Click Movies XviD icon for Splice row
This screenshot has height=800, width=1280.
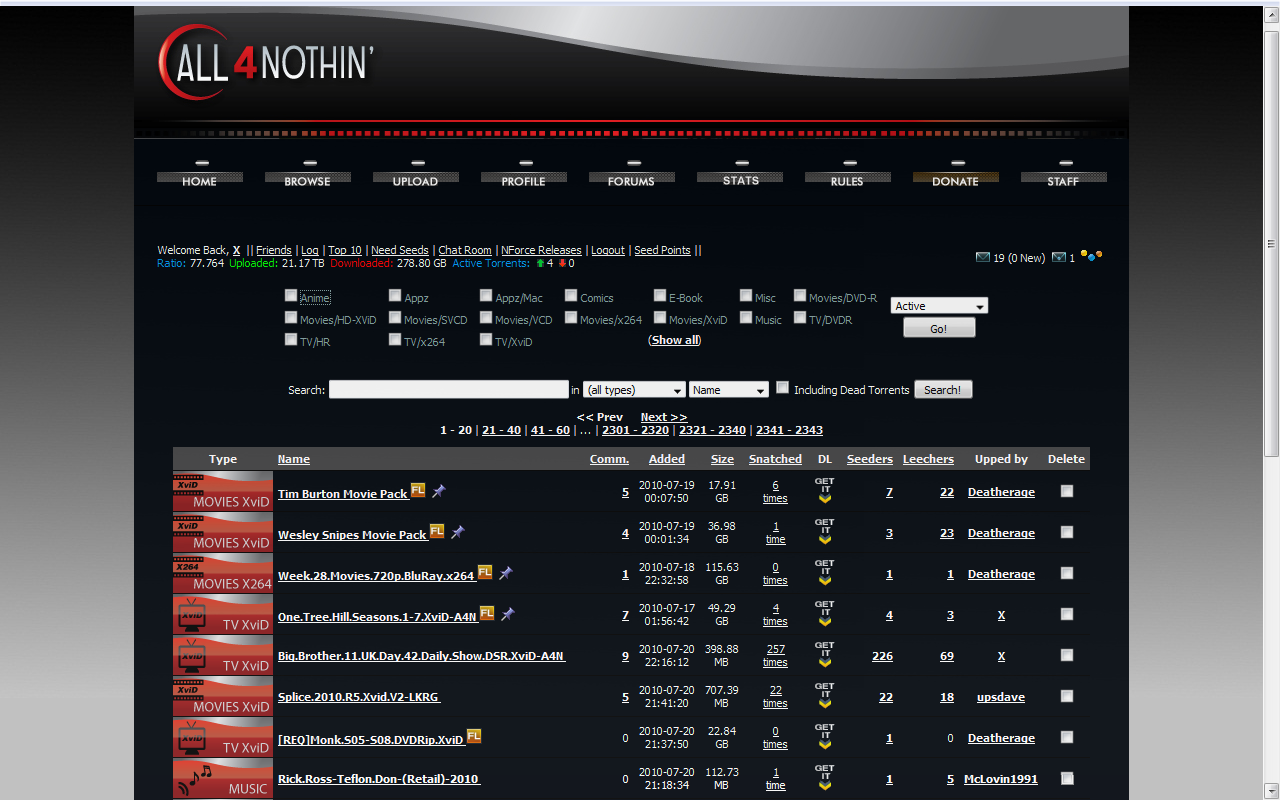(x=223, y=696)
